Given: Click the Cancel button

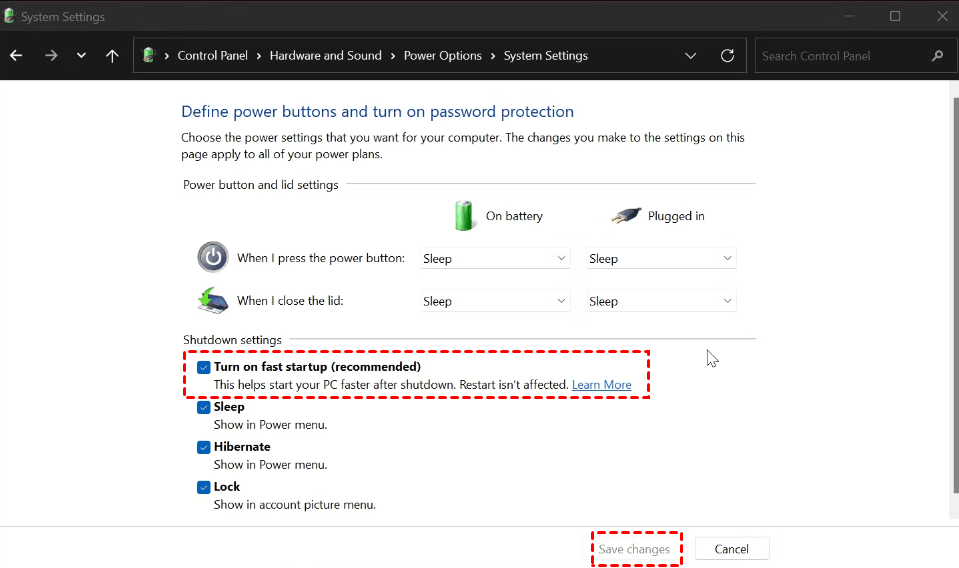Looking at the screenshot, I should pyautogui.click(x=731, y=549).
